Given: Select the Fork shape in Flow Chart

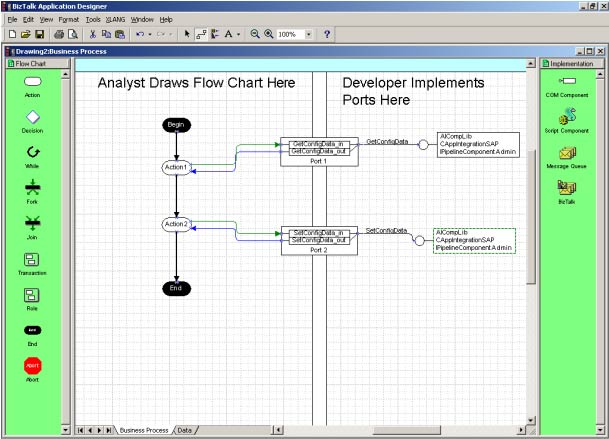Looking at the screenshot, I should pyautogui.click(x=32, y=188).
